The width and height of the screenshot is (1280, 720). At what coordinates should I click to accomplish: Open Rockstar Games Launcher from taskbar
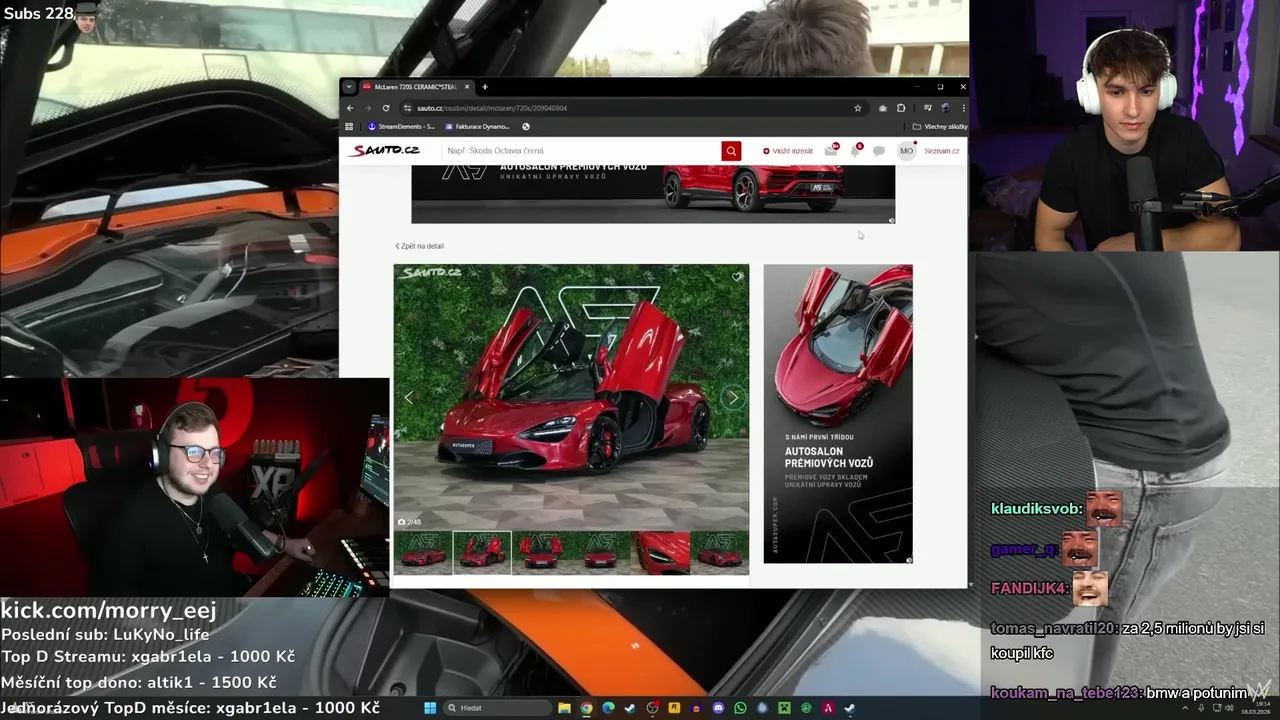675,708
